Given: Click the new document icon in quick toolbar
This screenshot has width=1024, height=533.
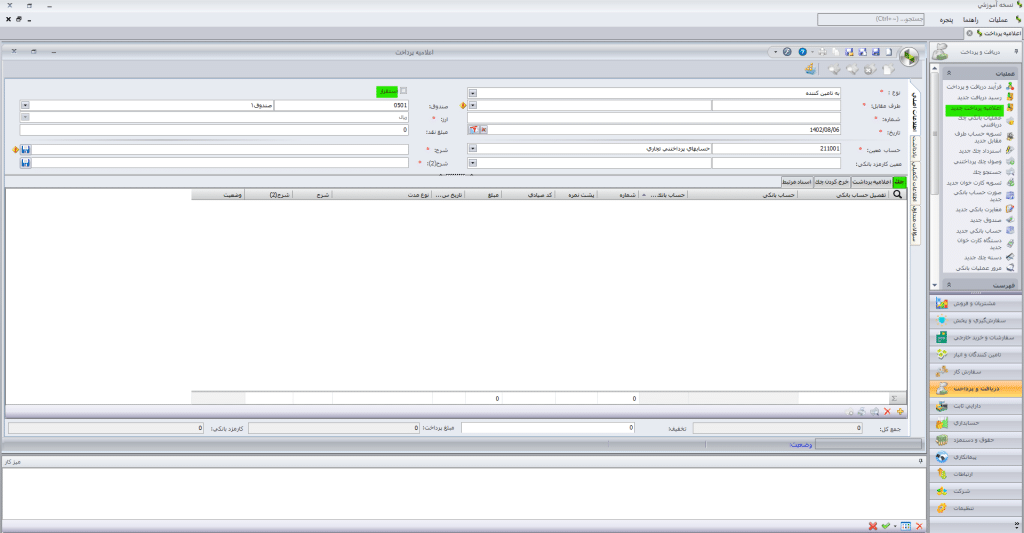Looking at the screenshot, I should [x=889, y=52].
